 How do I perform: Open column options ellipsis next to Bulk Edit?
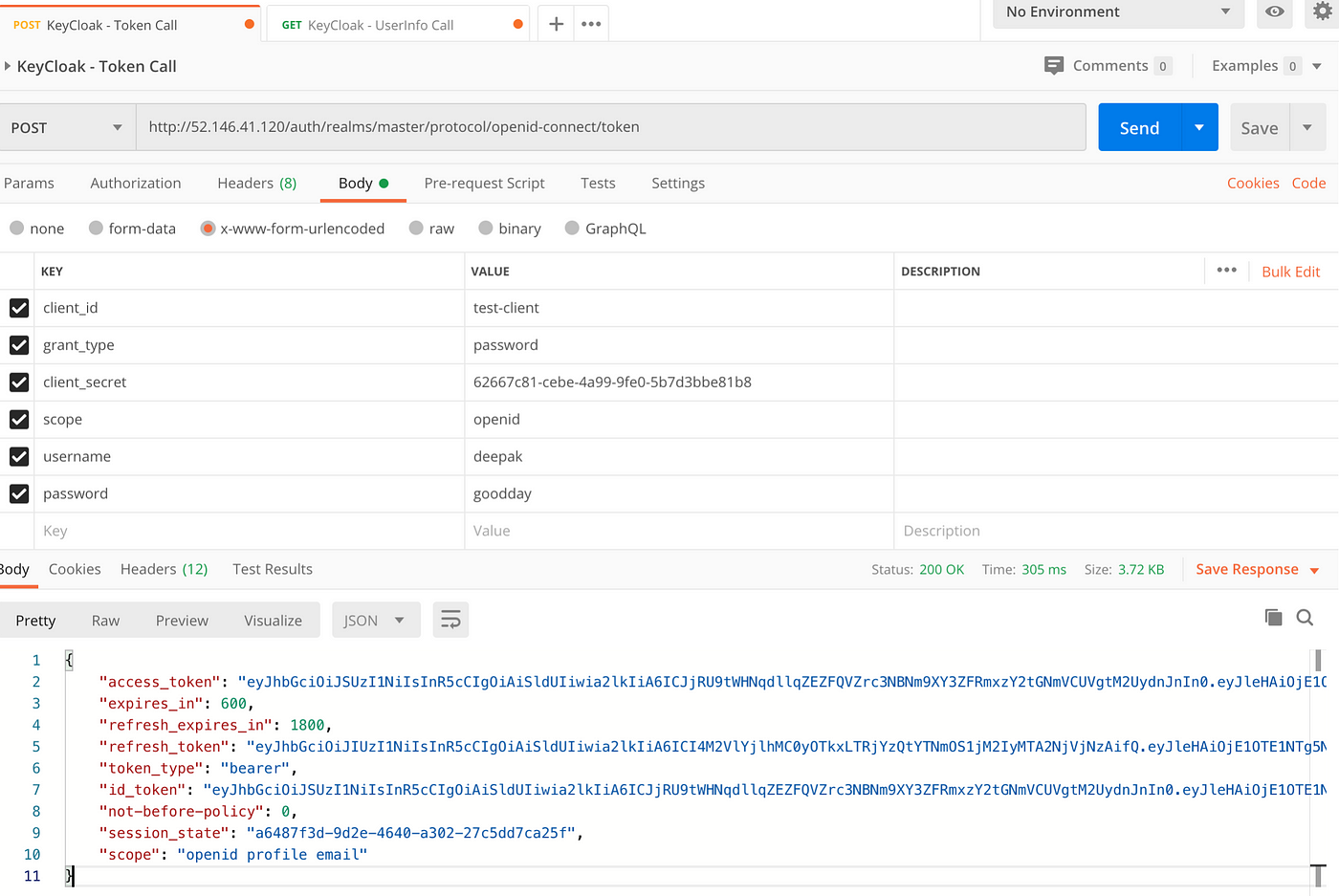tap(1227, 271)
